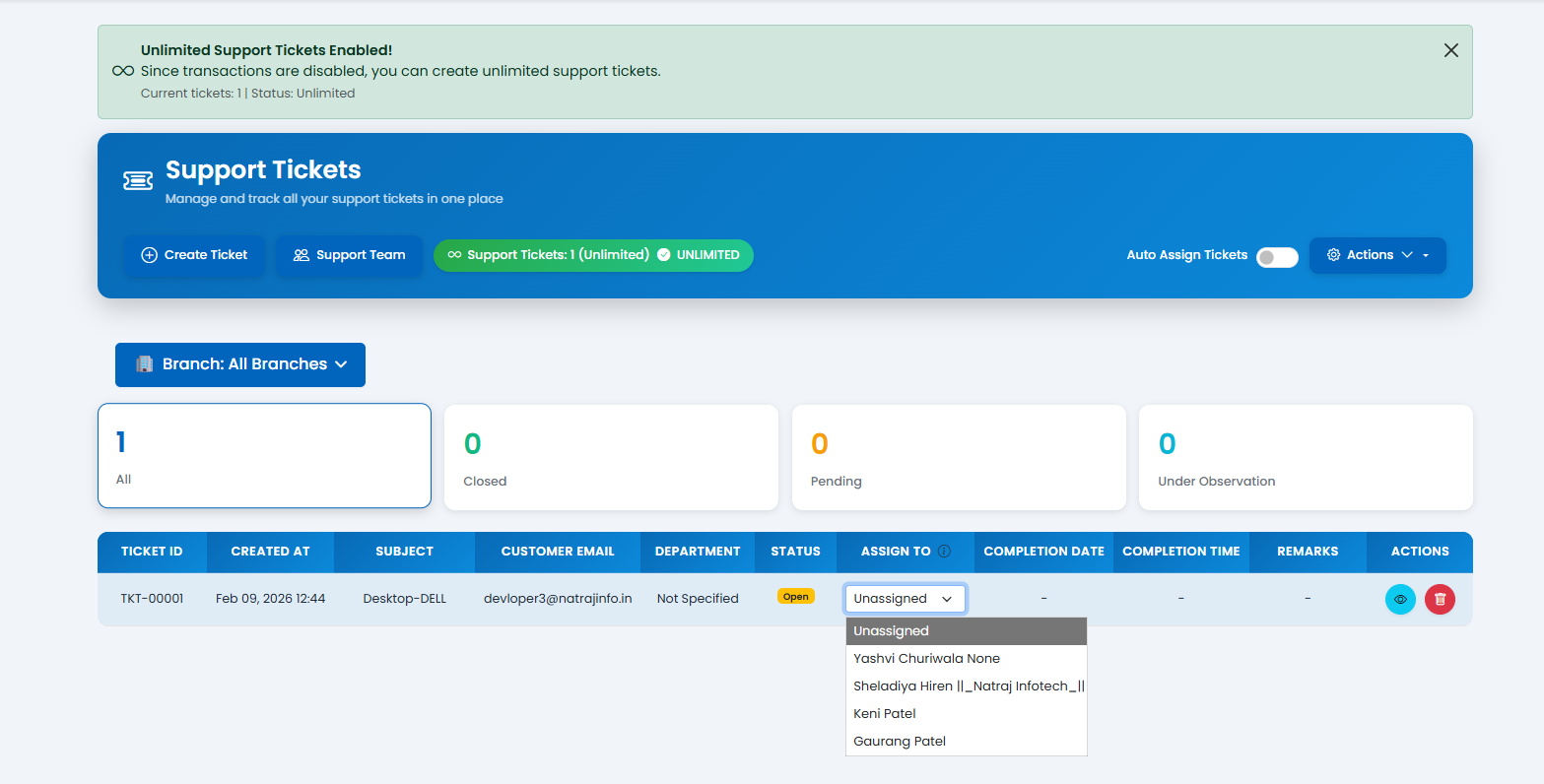Click the Support Tickets: 1 (Unlimited) badge

point(593,255)
